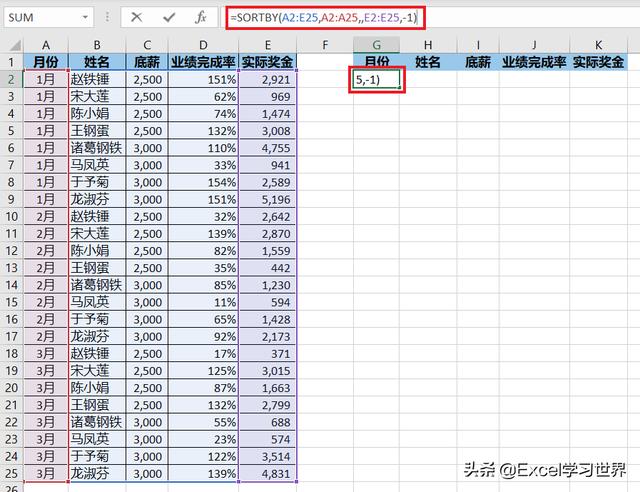Screen dimensions: 640x492
Task: Click header cell 姓名 in column B
Action: click(97, 62)
